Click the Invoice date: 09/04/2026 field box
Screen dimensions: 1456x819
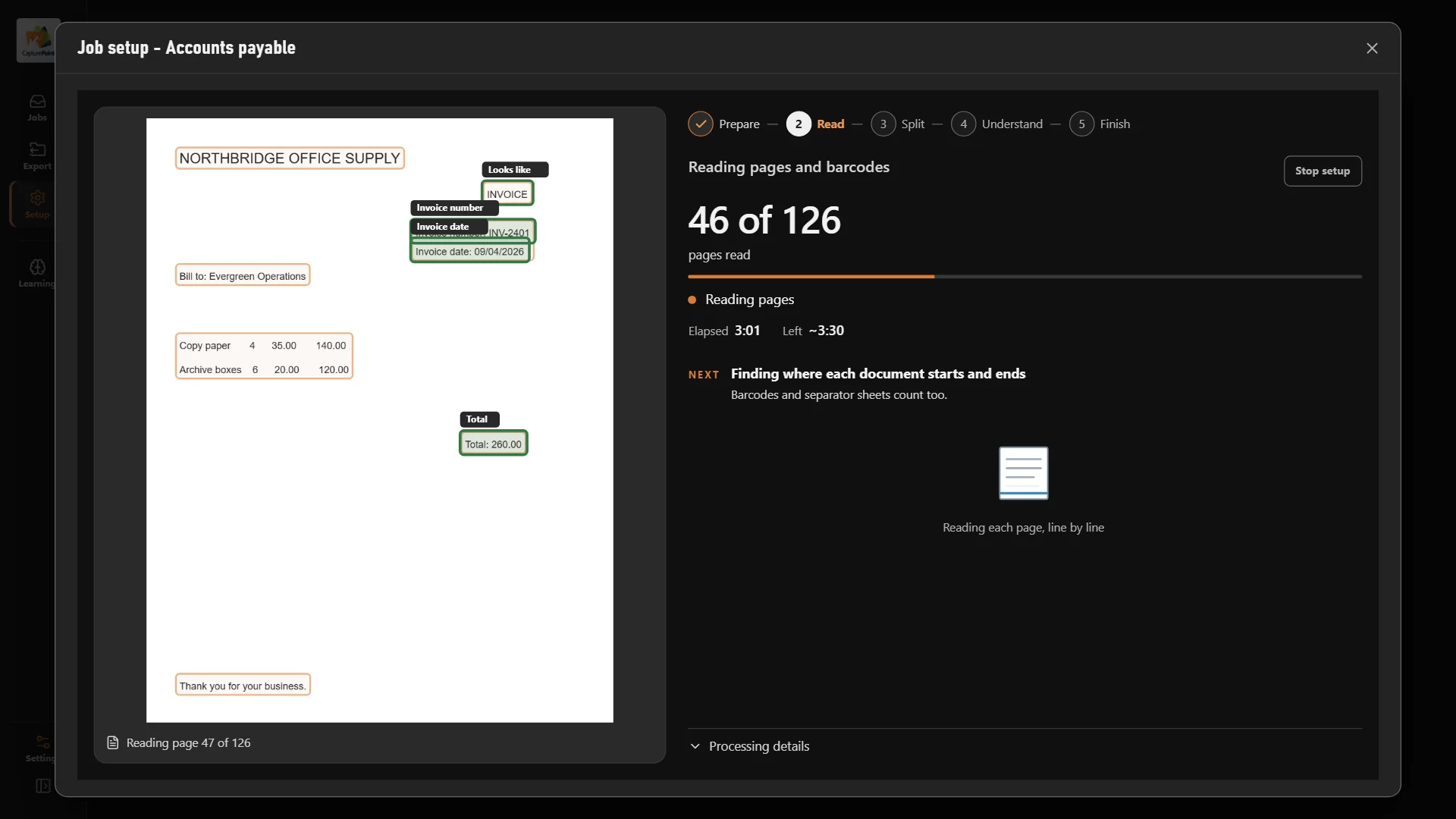point(469,252)
